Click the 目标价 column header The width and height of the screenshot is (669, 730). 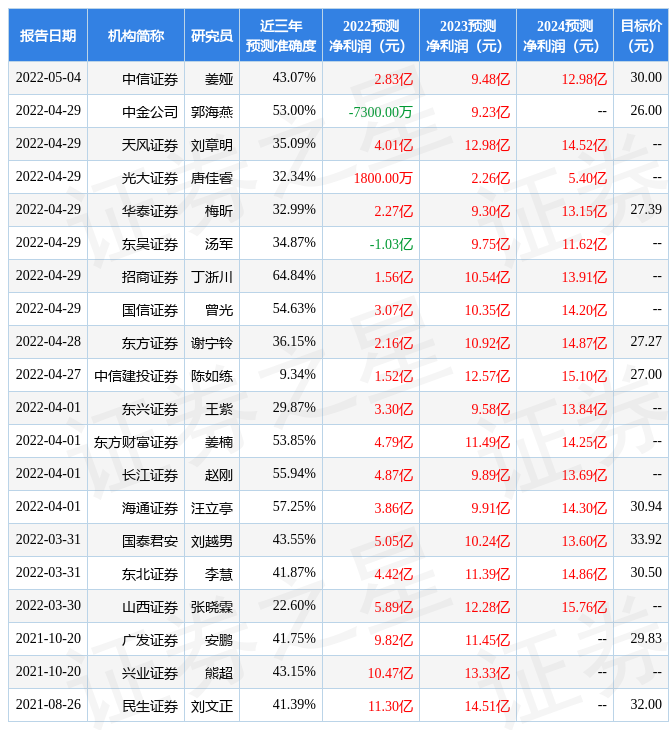coord(641,35)
